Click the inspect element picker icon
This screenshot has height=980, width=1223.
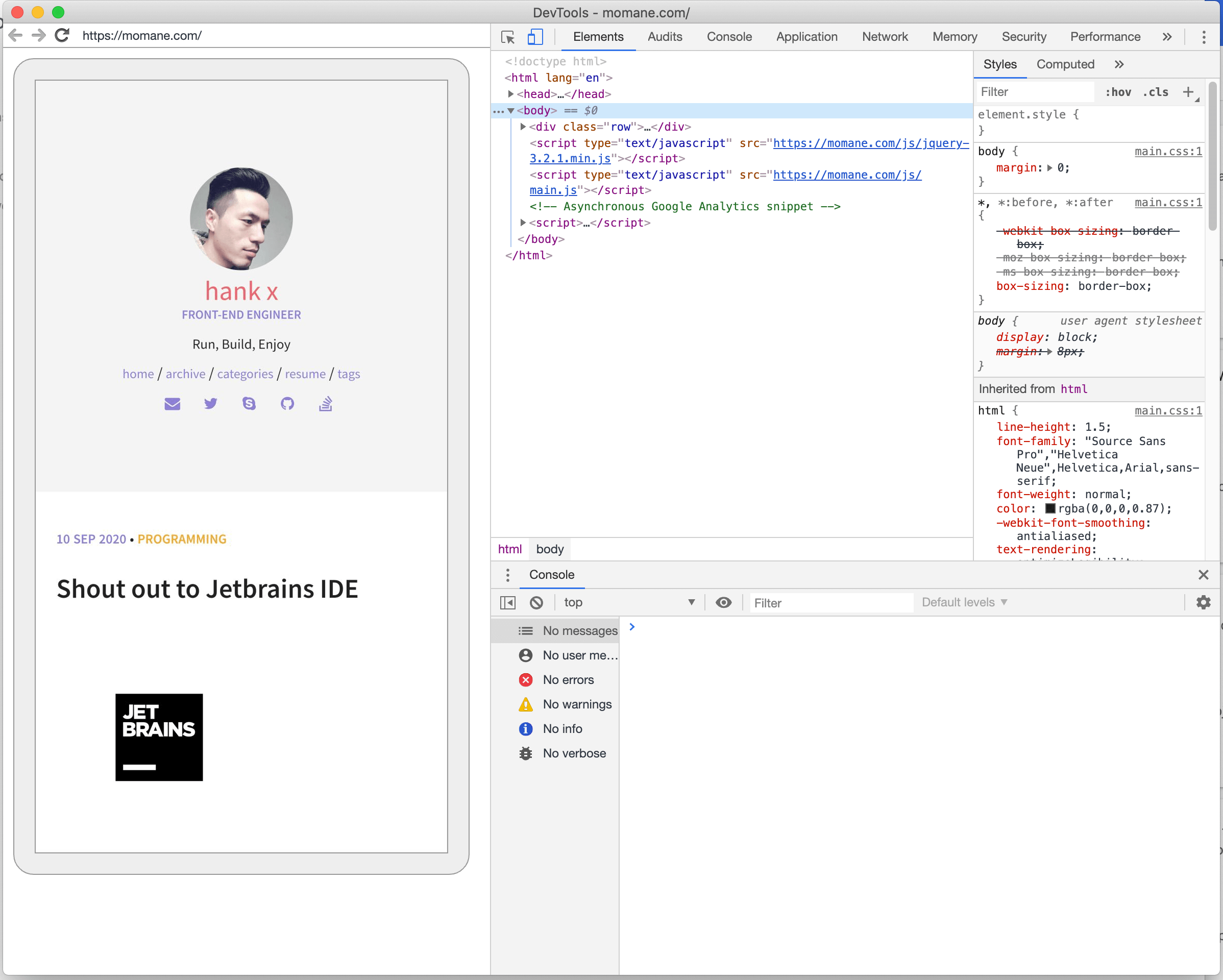[508, 37]
